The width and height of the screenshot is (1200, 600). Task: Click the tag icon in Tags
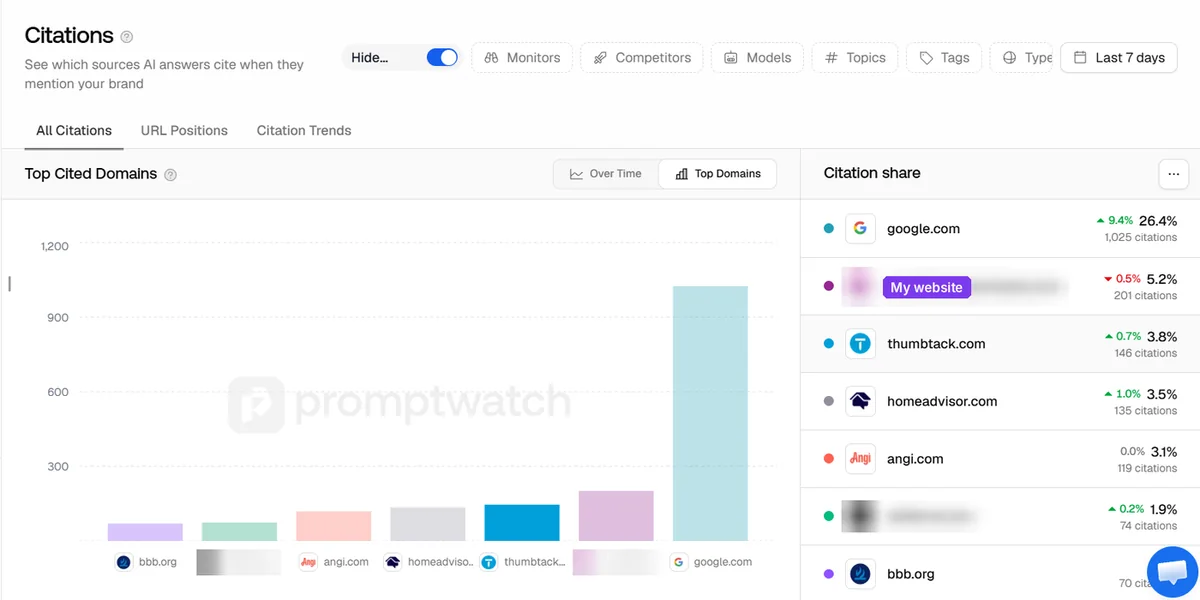[927, 58]
